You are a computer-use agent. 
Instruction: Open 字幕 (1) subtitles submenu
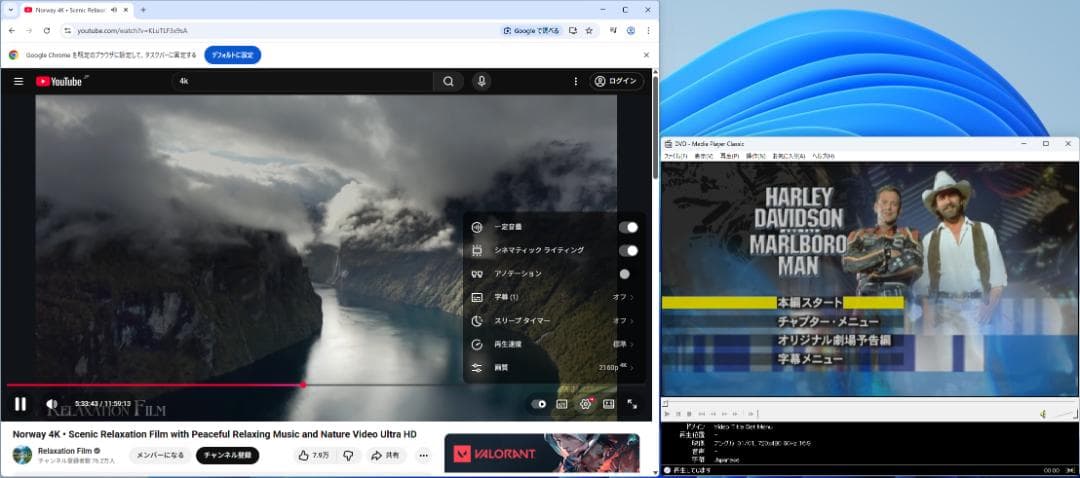pos(554,298)
